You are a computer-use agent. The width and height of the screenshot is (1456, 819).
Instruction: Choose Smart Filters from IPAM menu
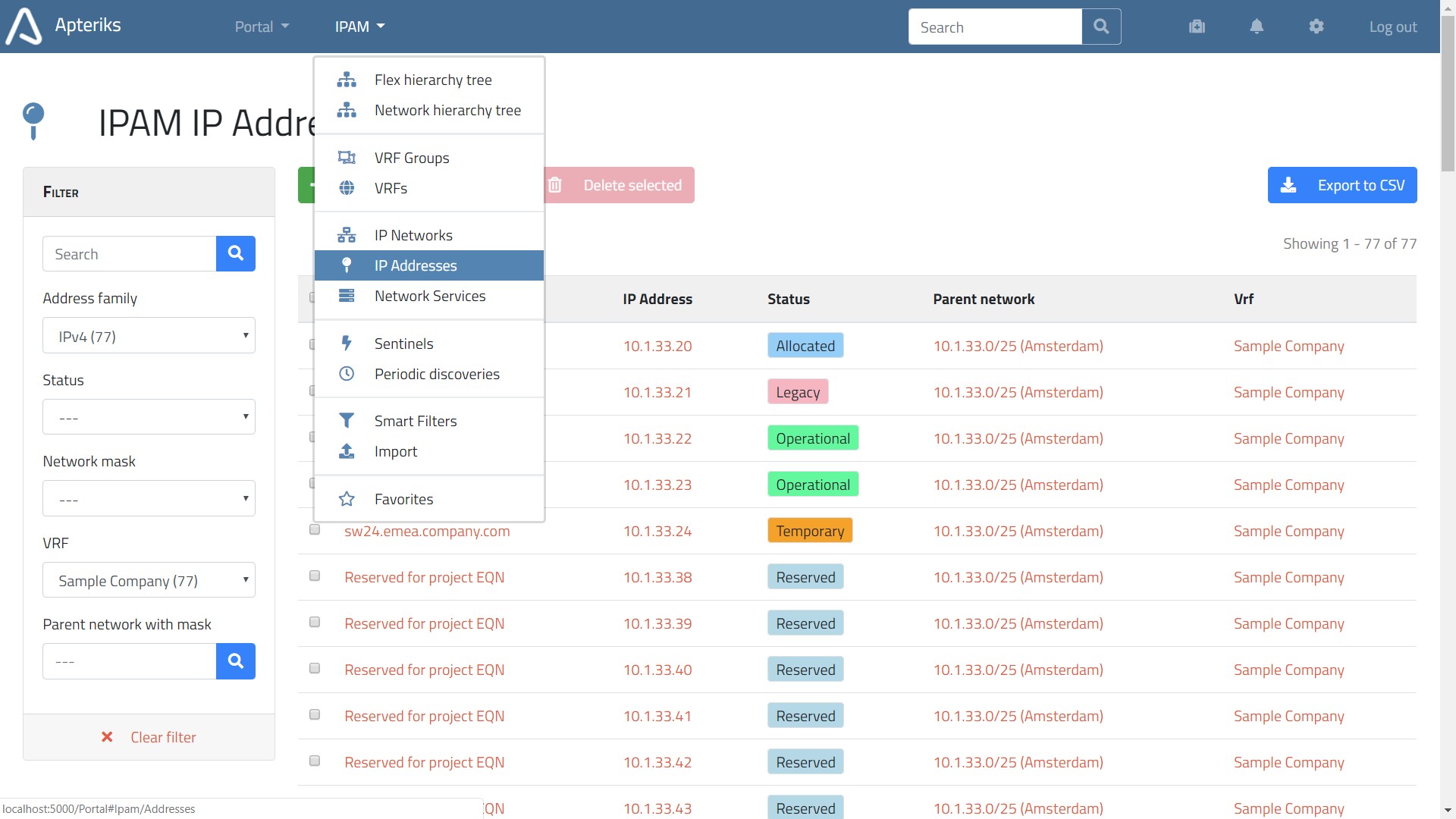[416, 421]
